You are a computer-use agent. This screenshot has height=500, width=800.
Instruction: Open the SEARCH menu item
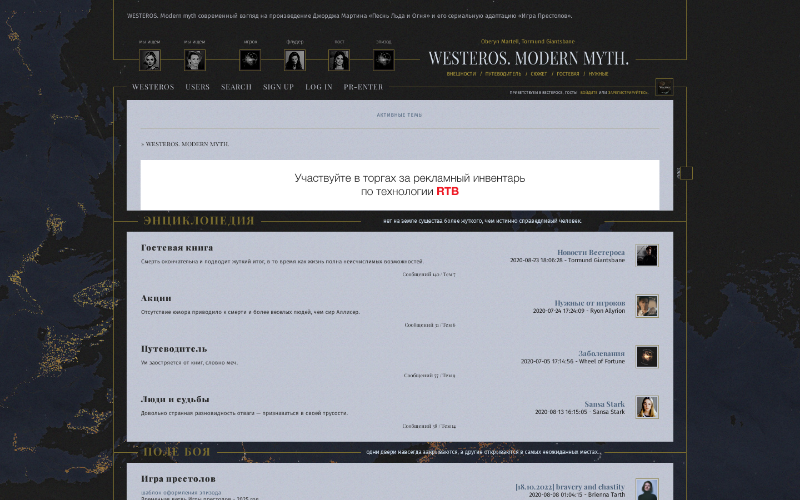236,87
